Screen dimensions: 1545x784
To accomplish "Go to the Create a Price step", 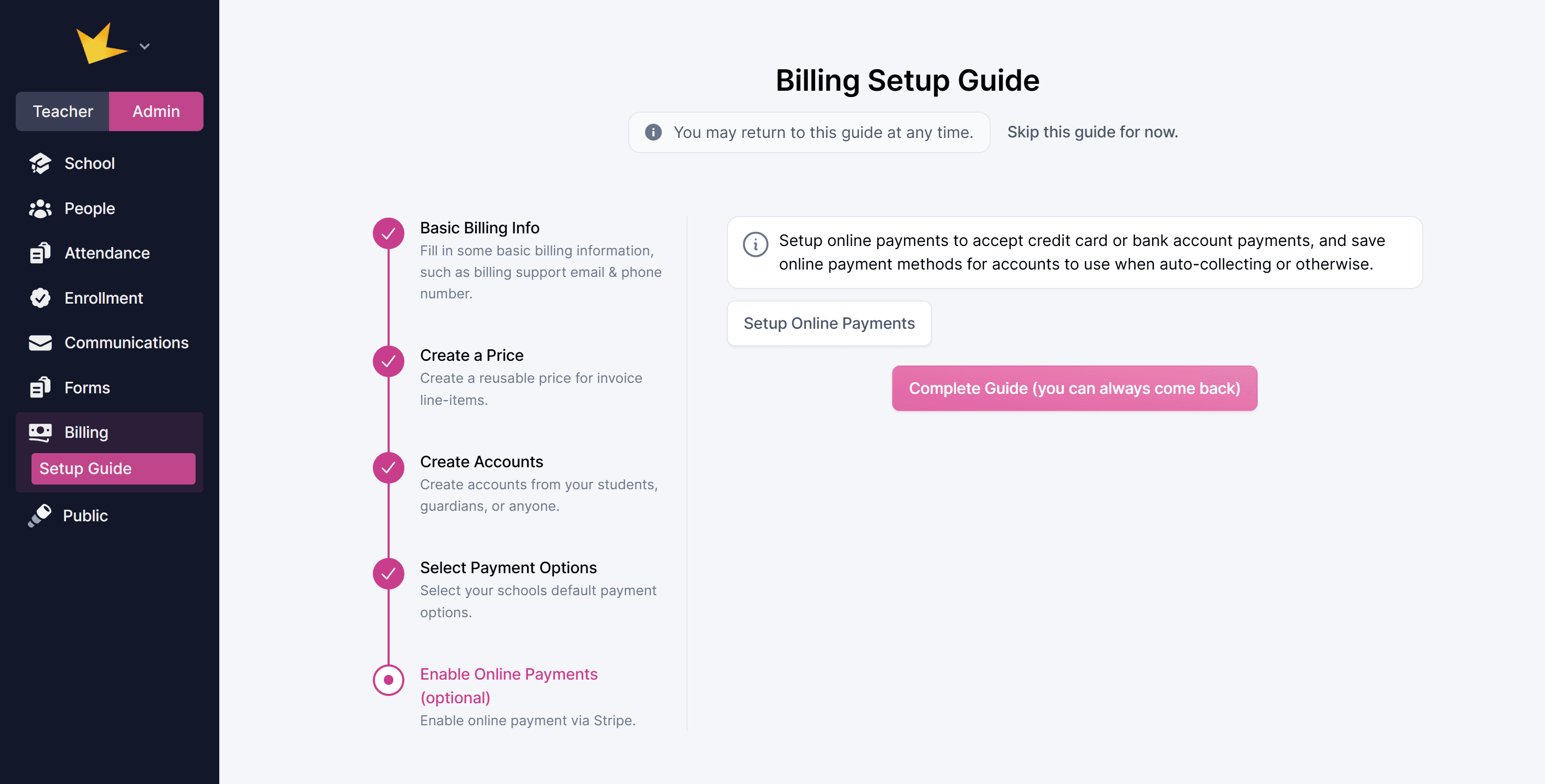I will click(x=471, y=355).
